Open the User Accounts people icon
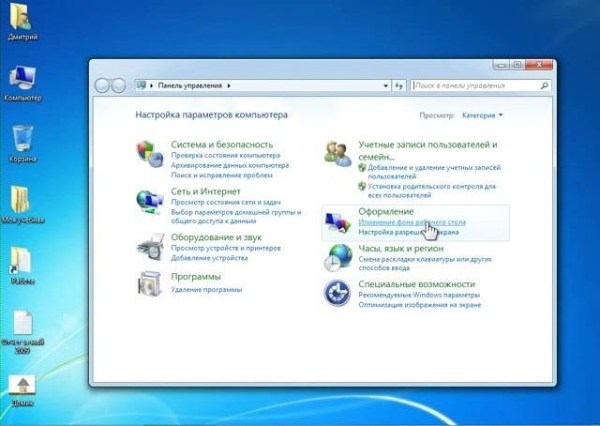 338,153
